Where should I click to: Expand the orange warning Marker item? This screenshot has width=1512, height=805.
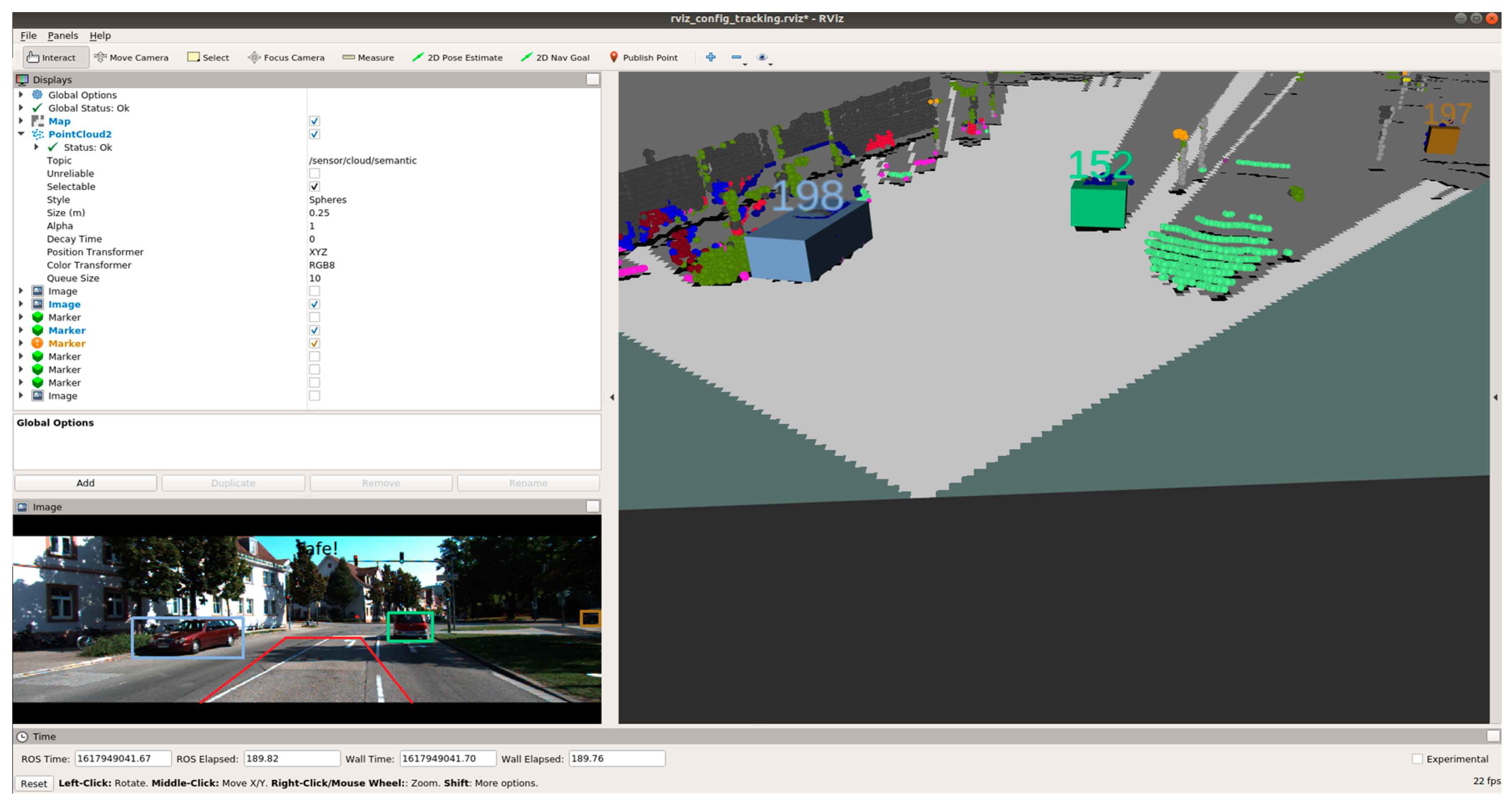(21, 344)
